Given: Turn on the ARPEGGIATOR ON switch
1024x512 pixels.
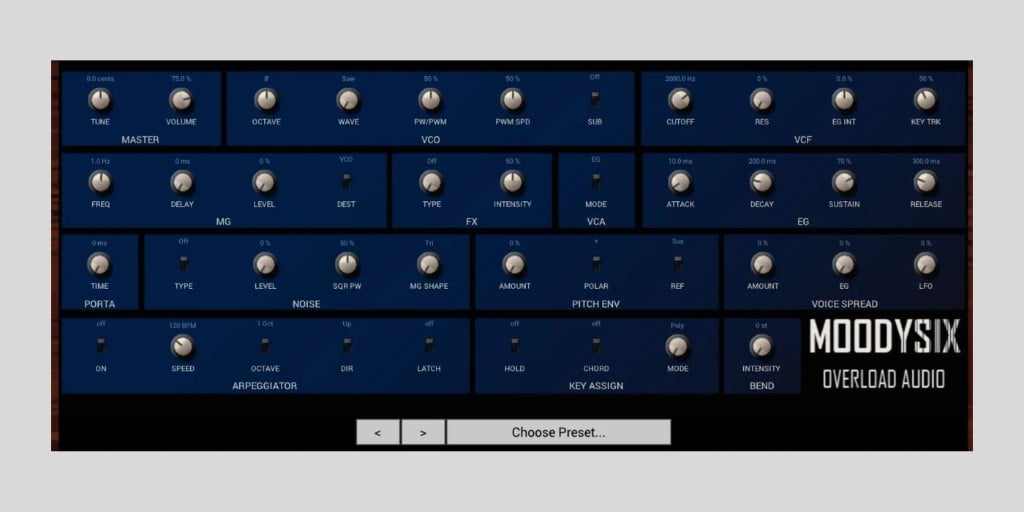Looking at the screenshot, I should (x=101, y=346).
